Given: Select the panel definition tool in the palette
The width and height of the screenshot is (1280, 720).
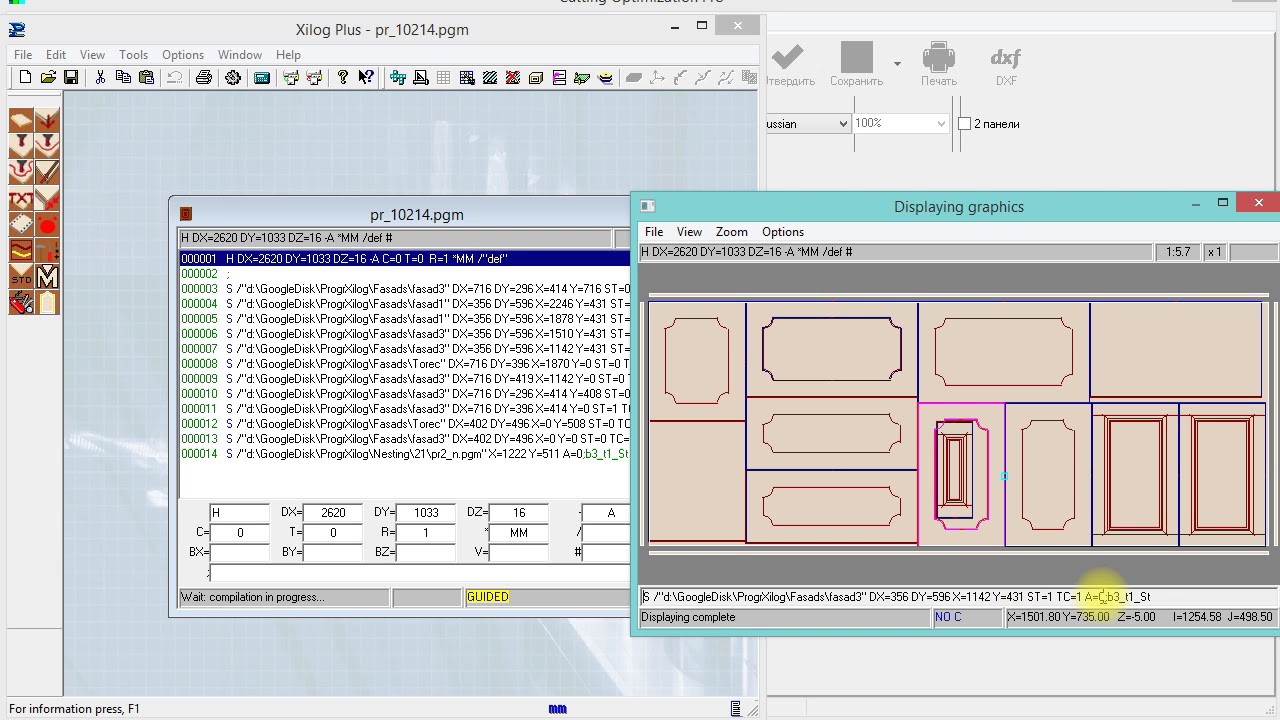Looking at the screenshot, I should pyautogui.click(x=21, y=122).
